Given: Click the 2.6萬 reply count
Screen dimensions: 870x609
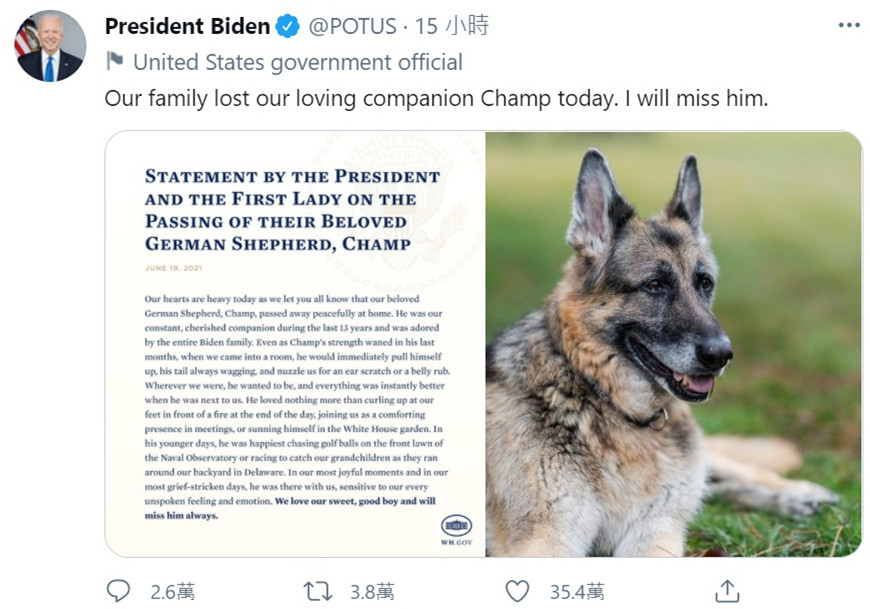Looking at the screenshot, I should click(173, 592).
